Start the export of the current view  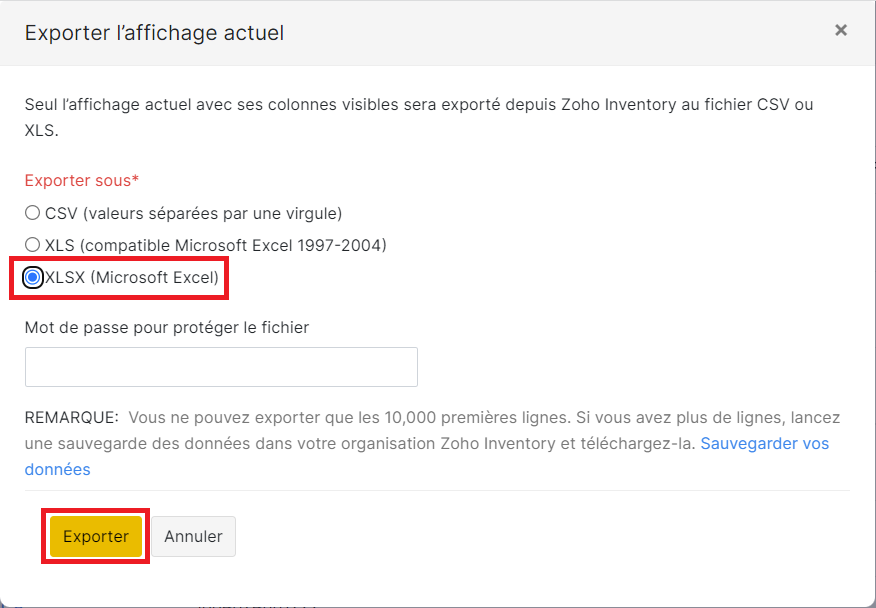click(x=95, y=536)
